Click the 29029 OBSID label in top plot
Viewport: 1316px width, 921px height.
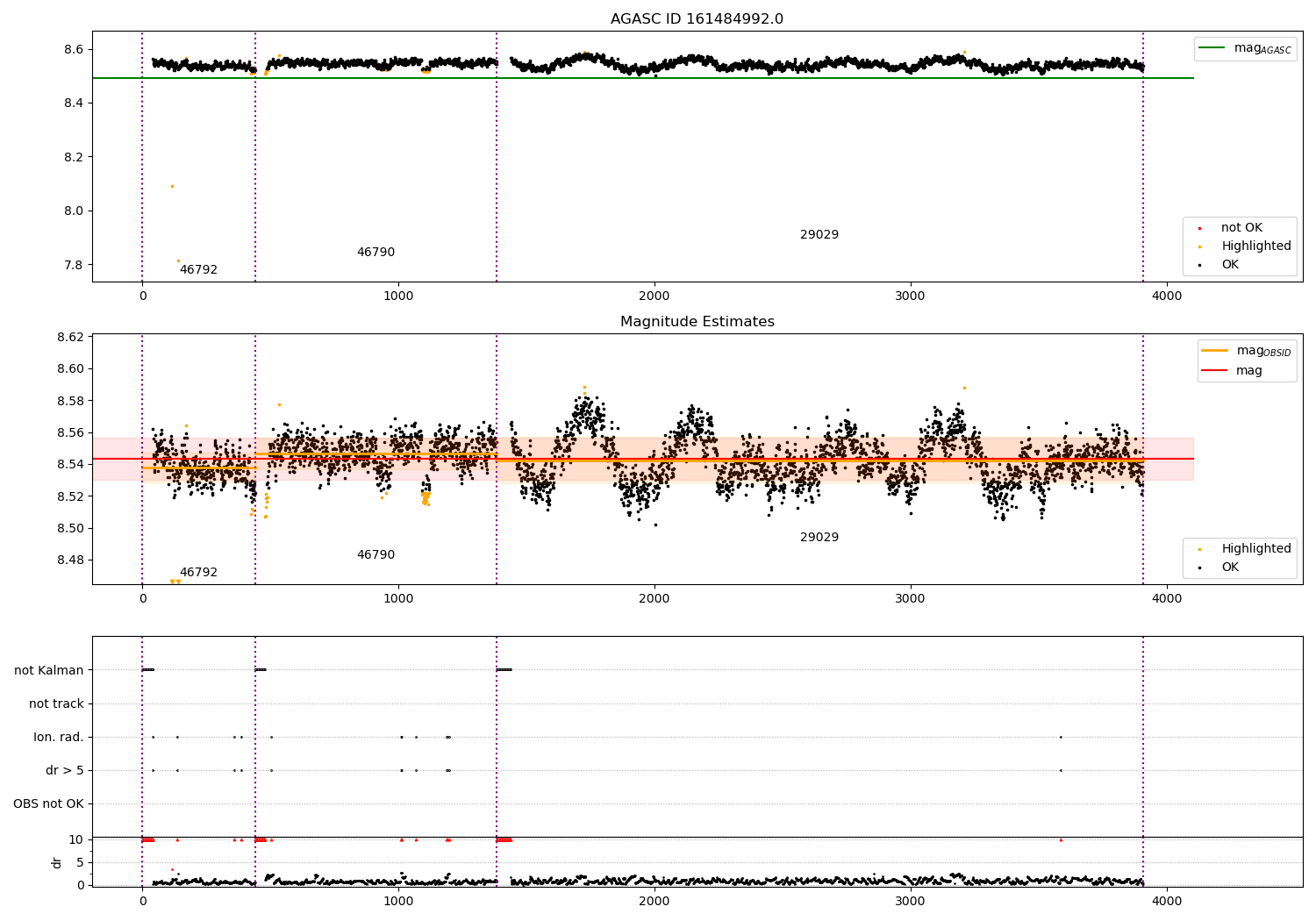coord(819,235)
